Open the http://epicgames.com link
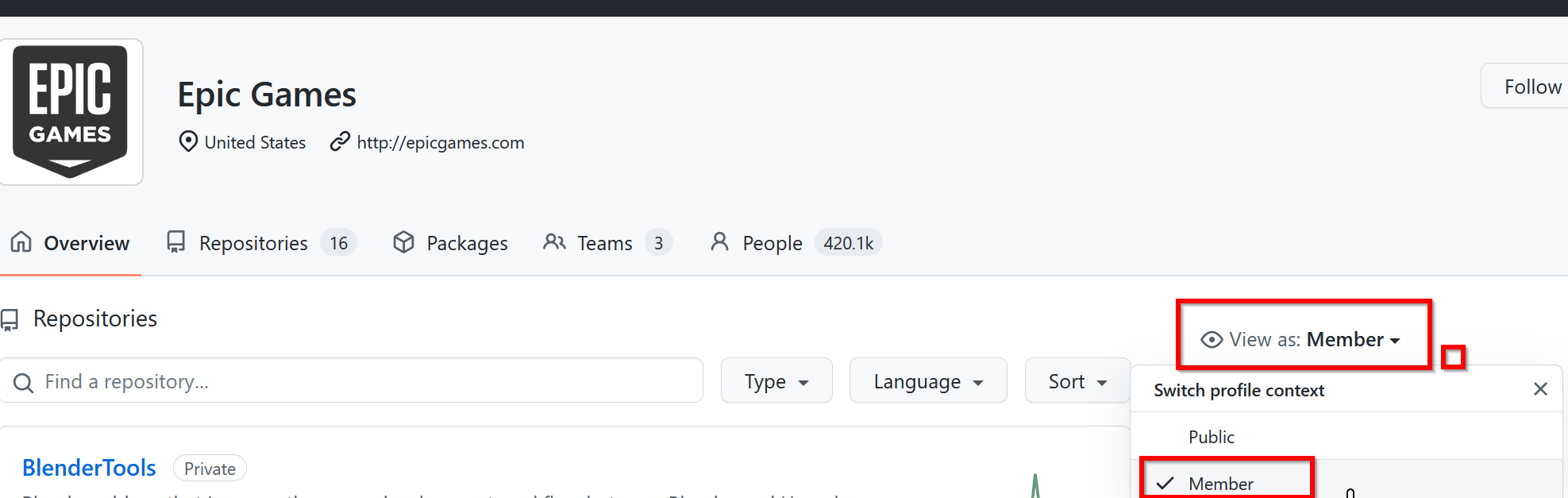 tap(441, 142)
